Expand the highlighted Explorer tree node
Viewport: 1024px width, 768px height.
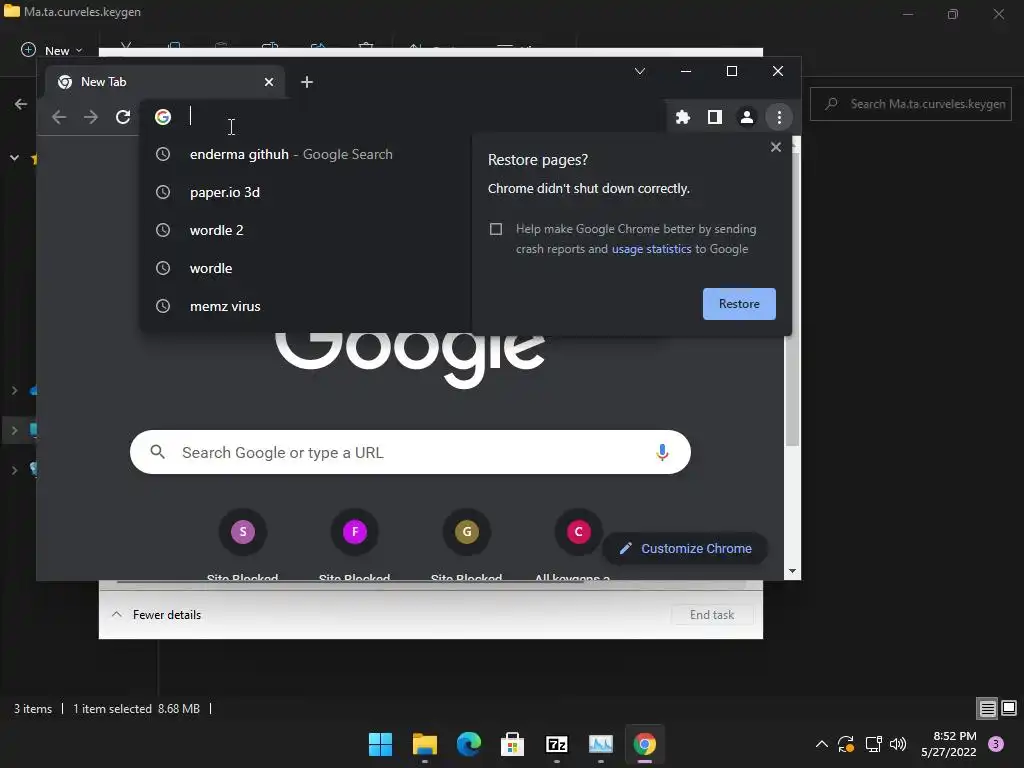coord(14,430)
